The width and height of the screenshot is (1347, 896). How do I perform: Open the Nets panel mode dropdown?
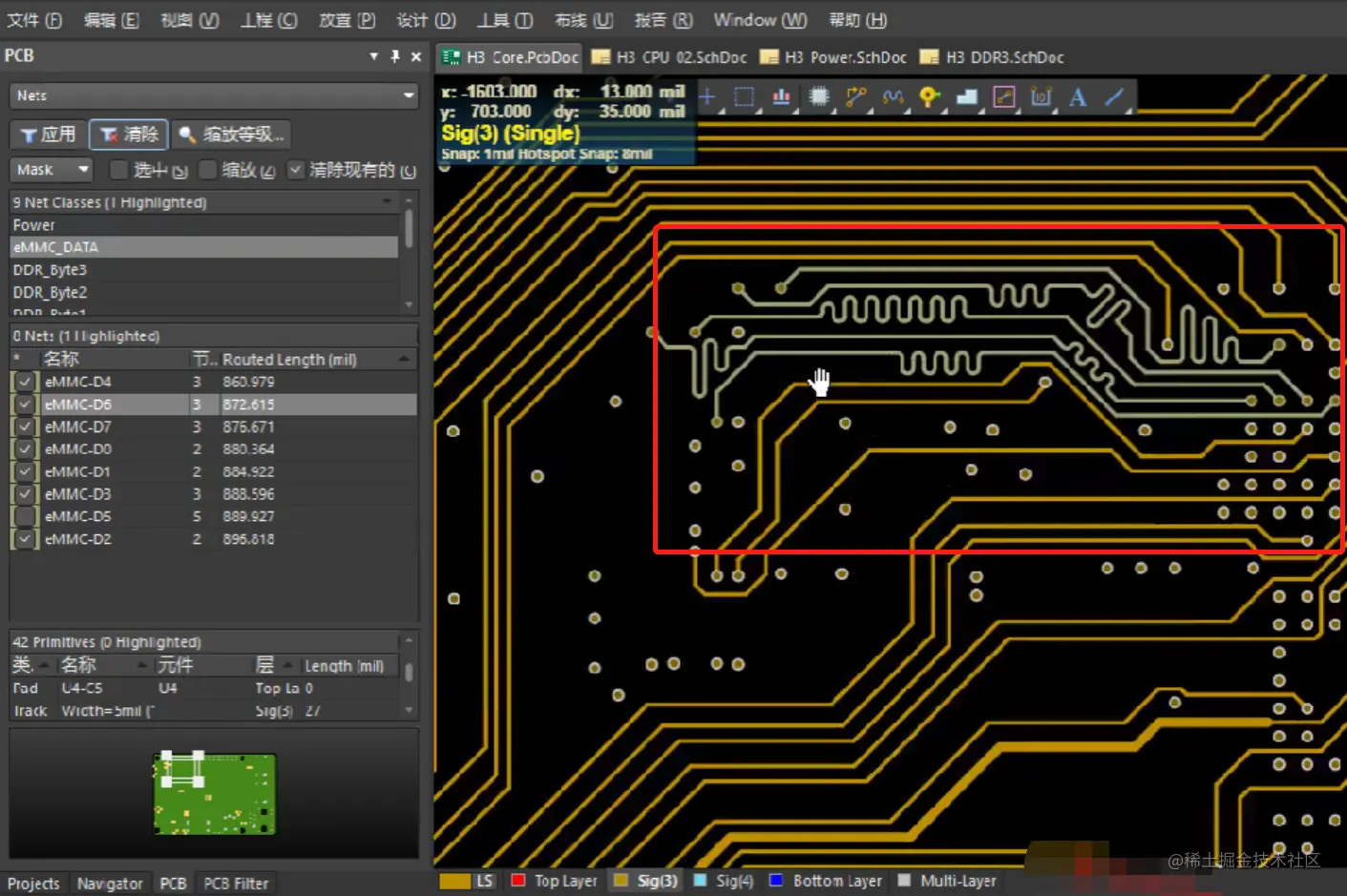click(409, 95)
